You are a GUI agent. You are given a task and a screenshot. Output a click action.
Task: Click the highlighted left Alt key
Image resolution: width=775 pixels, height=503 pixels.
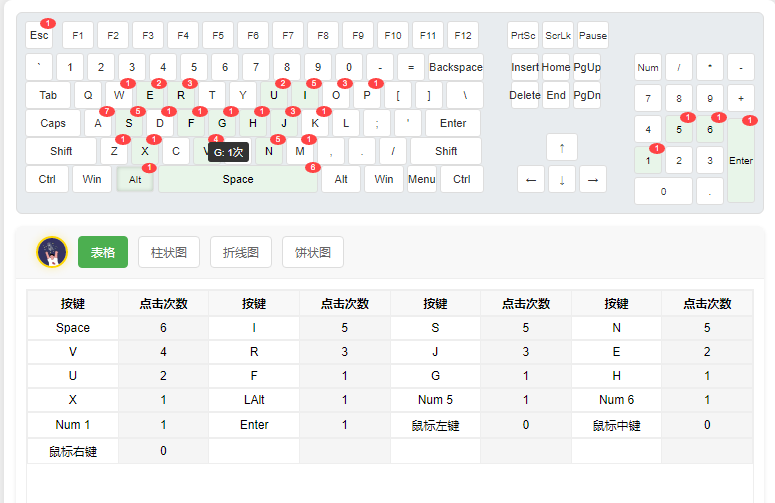135,179
